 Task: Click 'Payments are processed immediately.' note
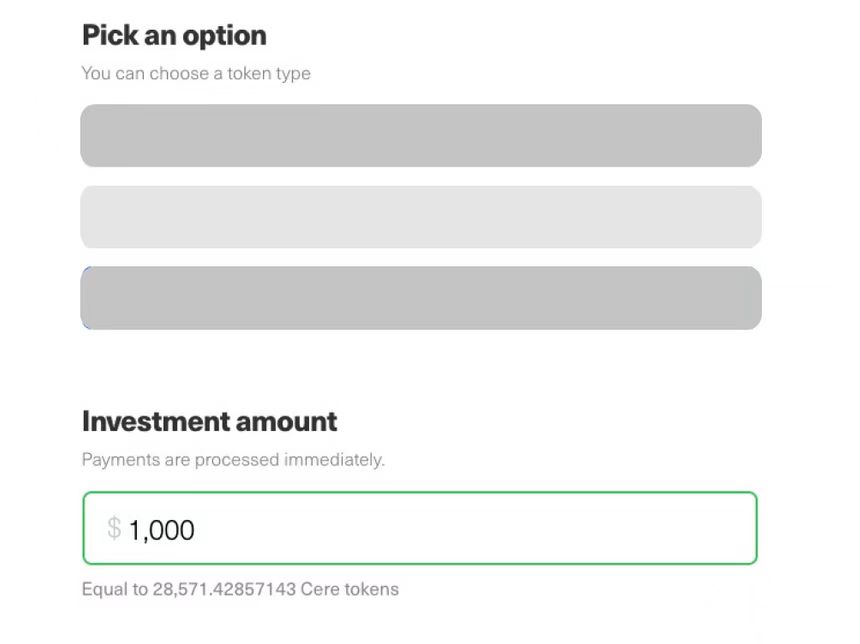click(x=233, y=460)
